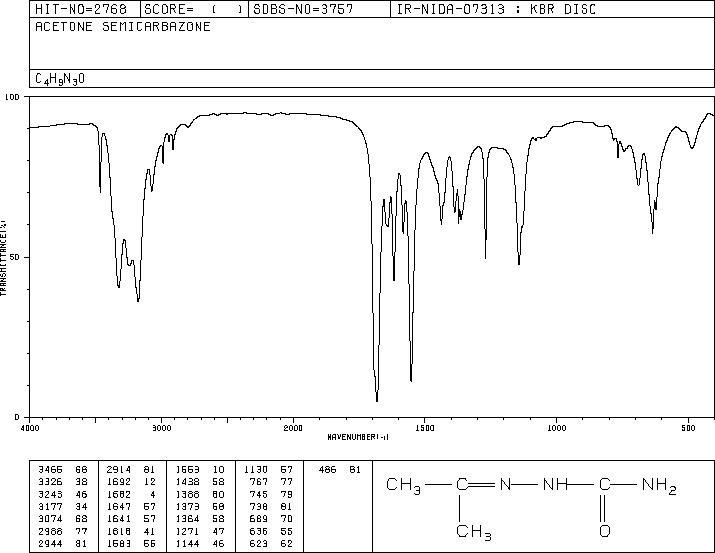Click the 1000 label on wavenumber axis
The width and height of the screenshot is (715, 553).
[556, 428]
